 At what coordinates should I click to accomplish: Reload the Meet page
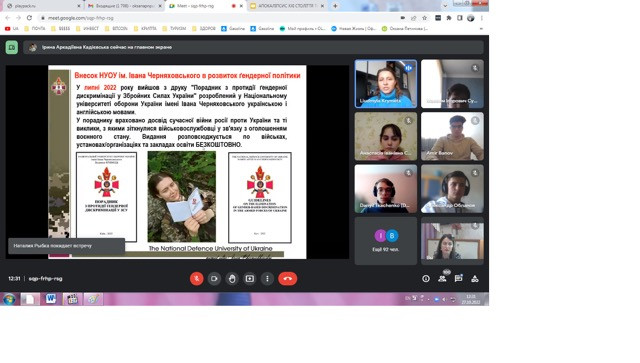(29, 18)
